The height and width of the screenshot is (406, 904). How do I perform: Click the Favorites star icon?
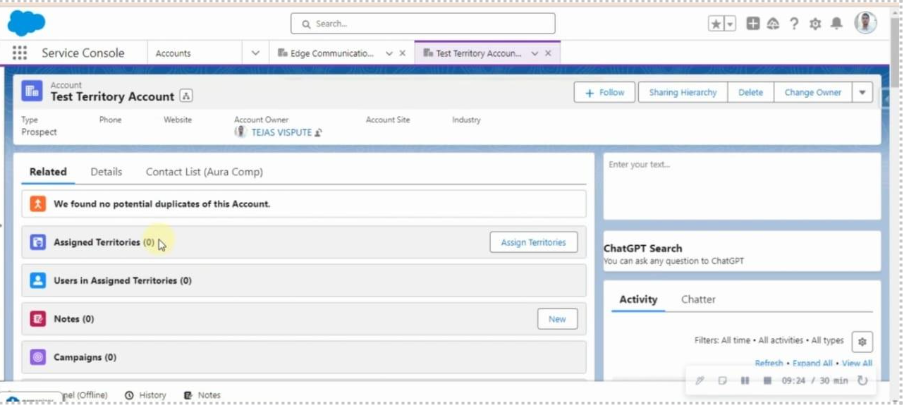point(715,24)
